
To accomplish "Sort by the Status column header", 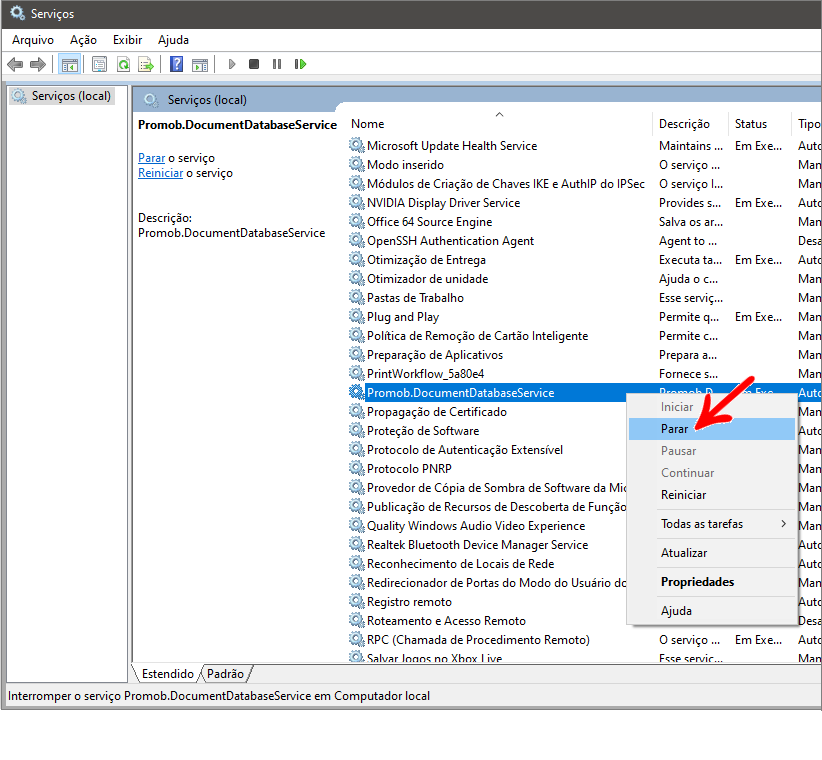I will (759, 124).
